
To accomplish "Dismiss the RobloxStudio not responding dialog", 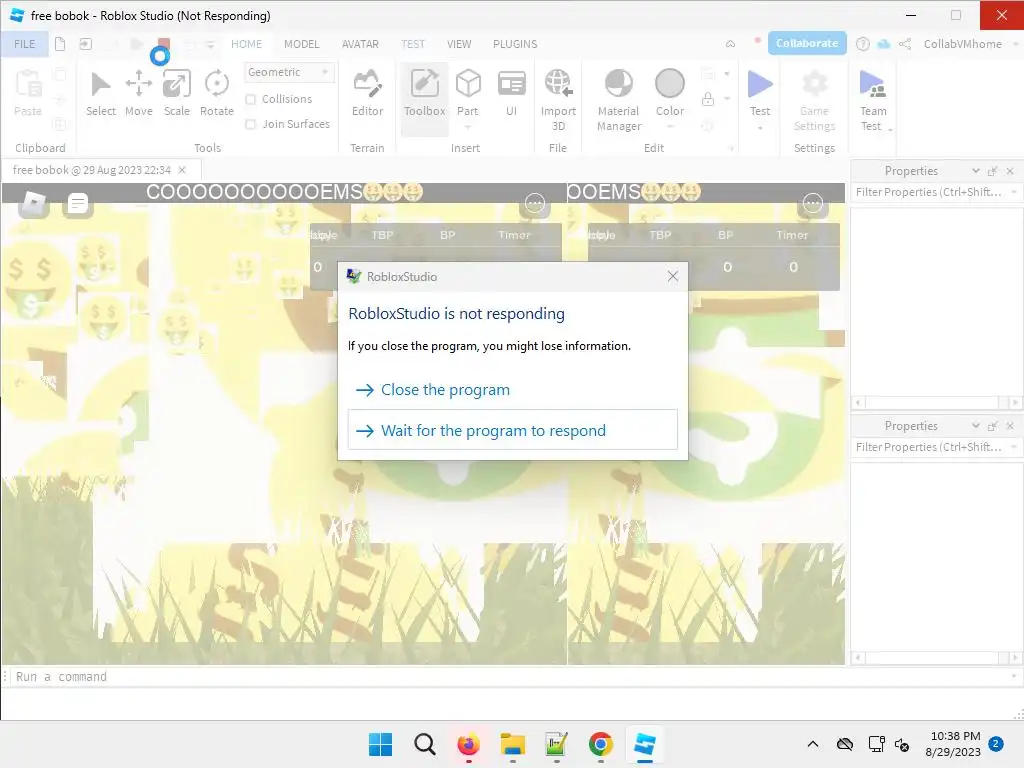I will [x=673, y=276].
